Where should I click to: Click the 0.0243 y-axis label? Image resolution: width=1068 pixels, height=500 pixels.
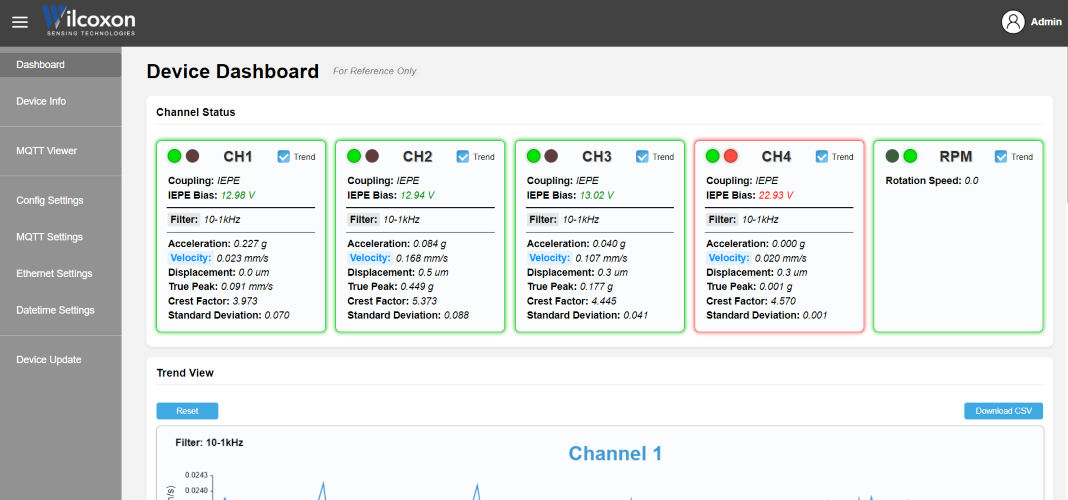click(x=196, y=475)
